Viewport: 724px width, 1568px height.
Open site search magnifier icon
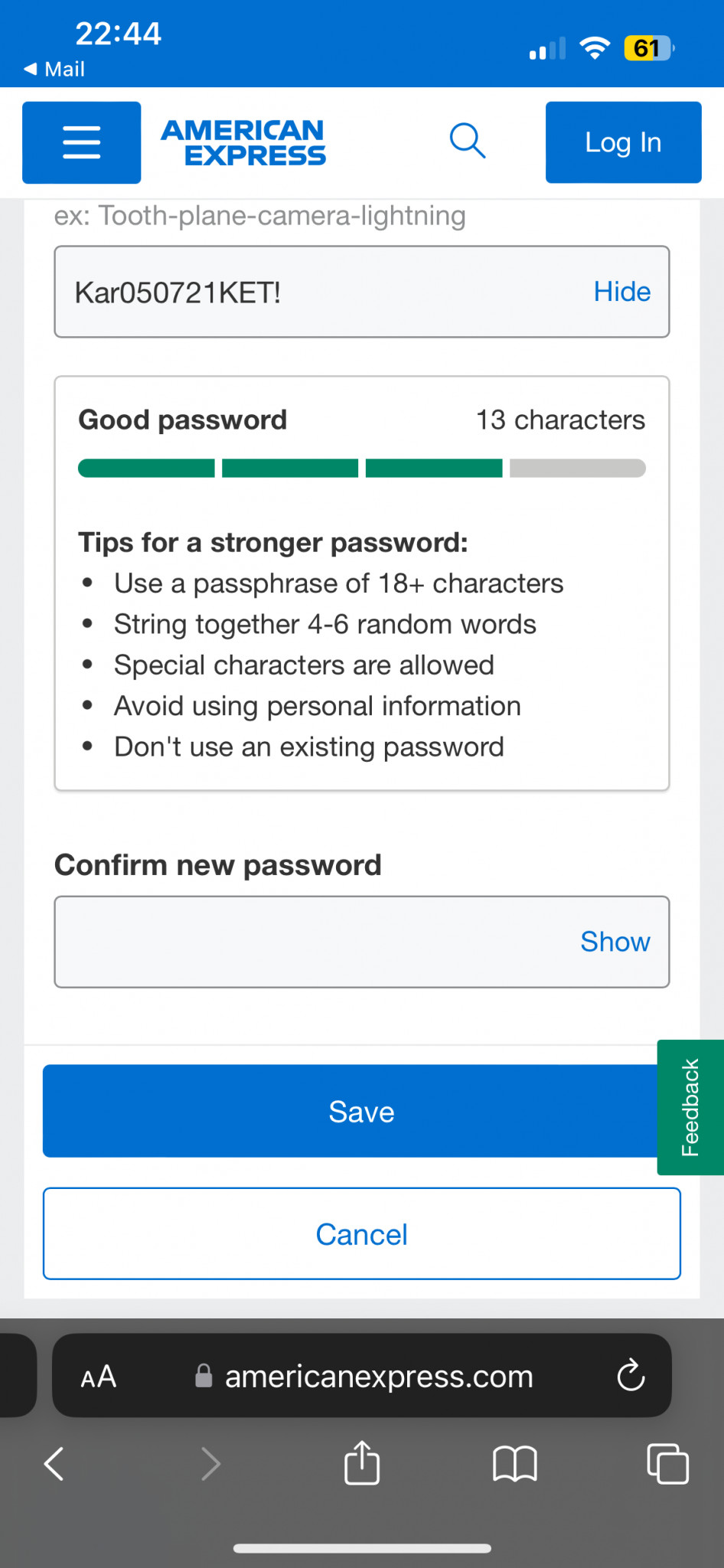467,141
